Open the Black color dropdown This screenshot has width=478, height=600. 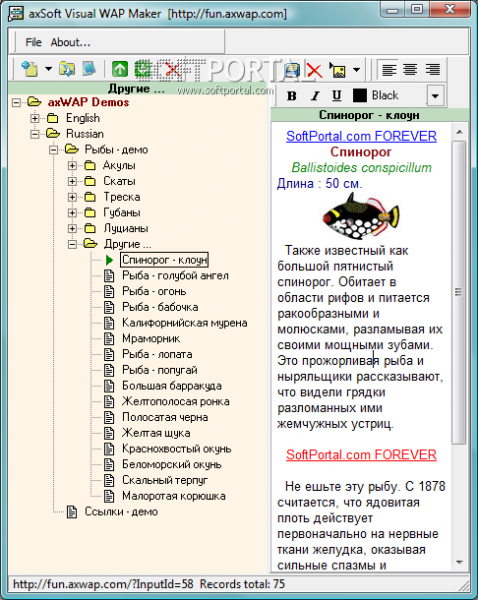pos(436,96)
